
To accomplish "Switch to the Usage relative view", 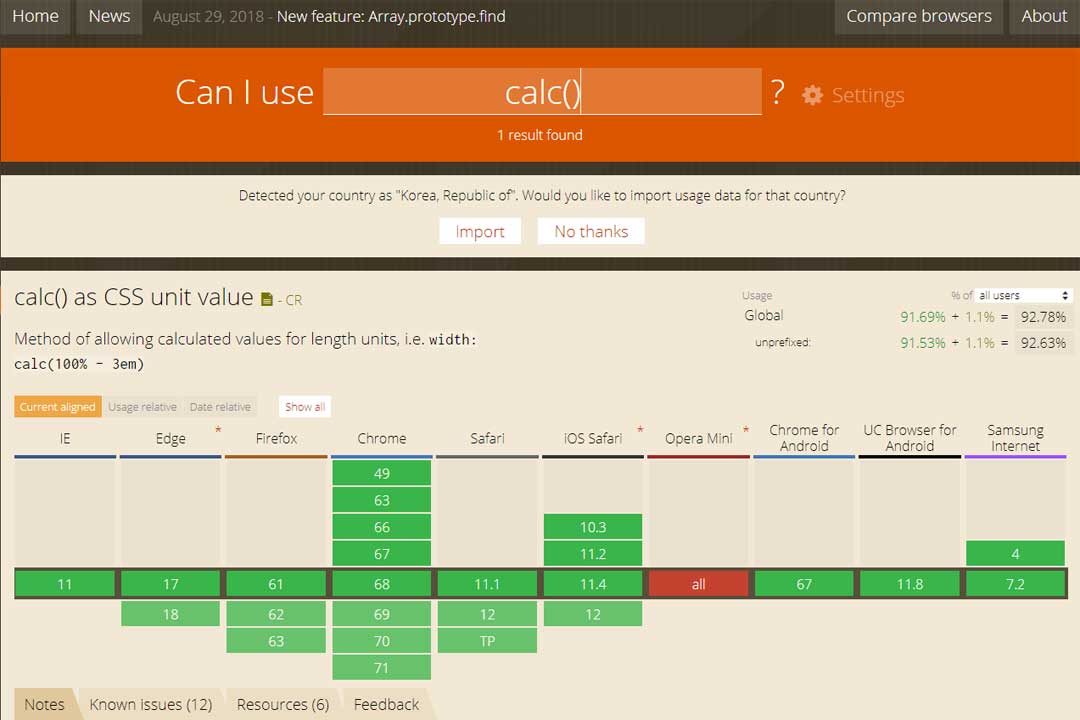I will coord(142,406).
